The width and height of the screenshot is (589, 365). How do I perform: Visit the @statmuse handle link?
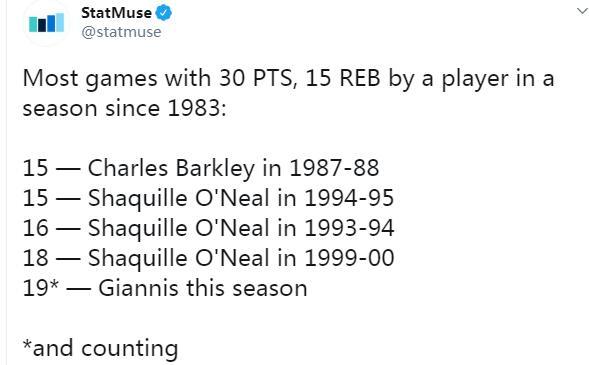pyautogui.click(x=121, y=32)
